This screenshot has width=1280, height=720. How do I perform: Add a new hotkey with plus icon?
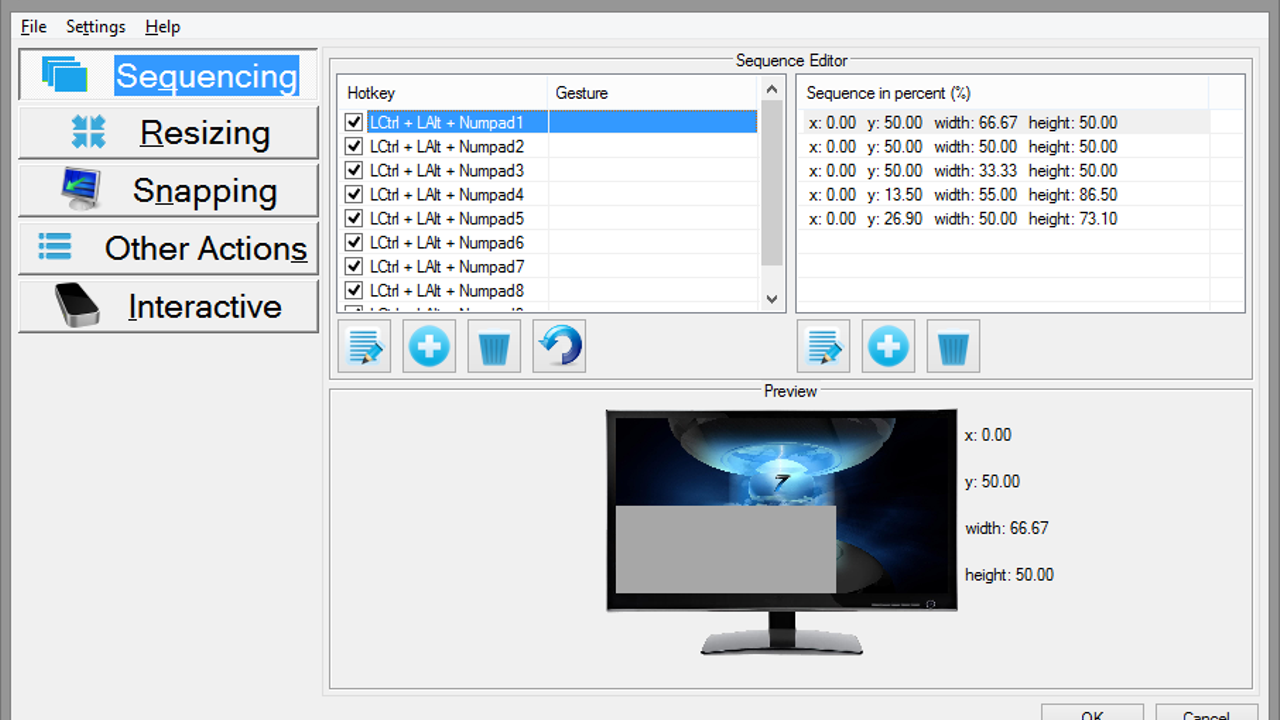pos(429,347)
